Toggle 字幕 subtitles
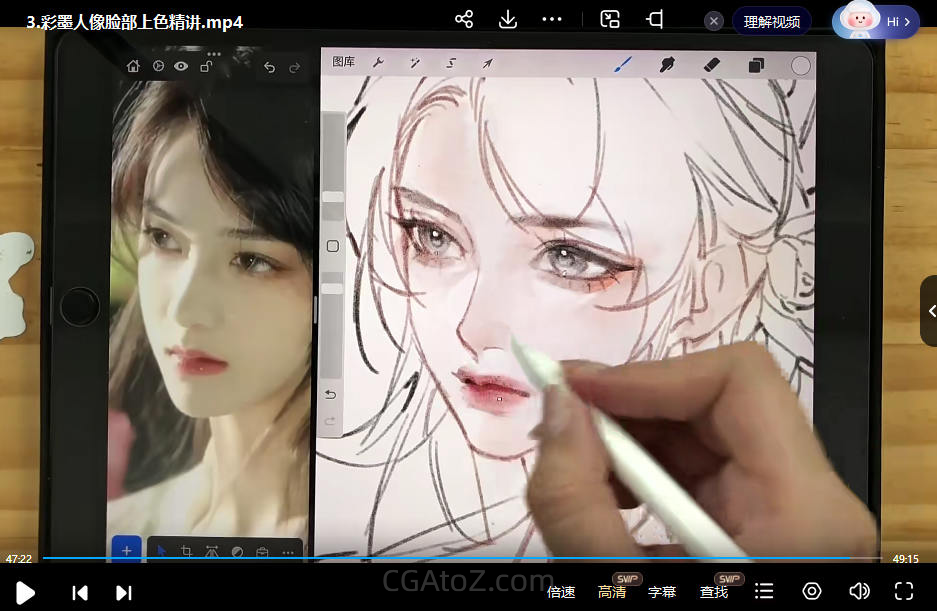The image size is (937, 611). [x=662, y=592]
